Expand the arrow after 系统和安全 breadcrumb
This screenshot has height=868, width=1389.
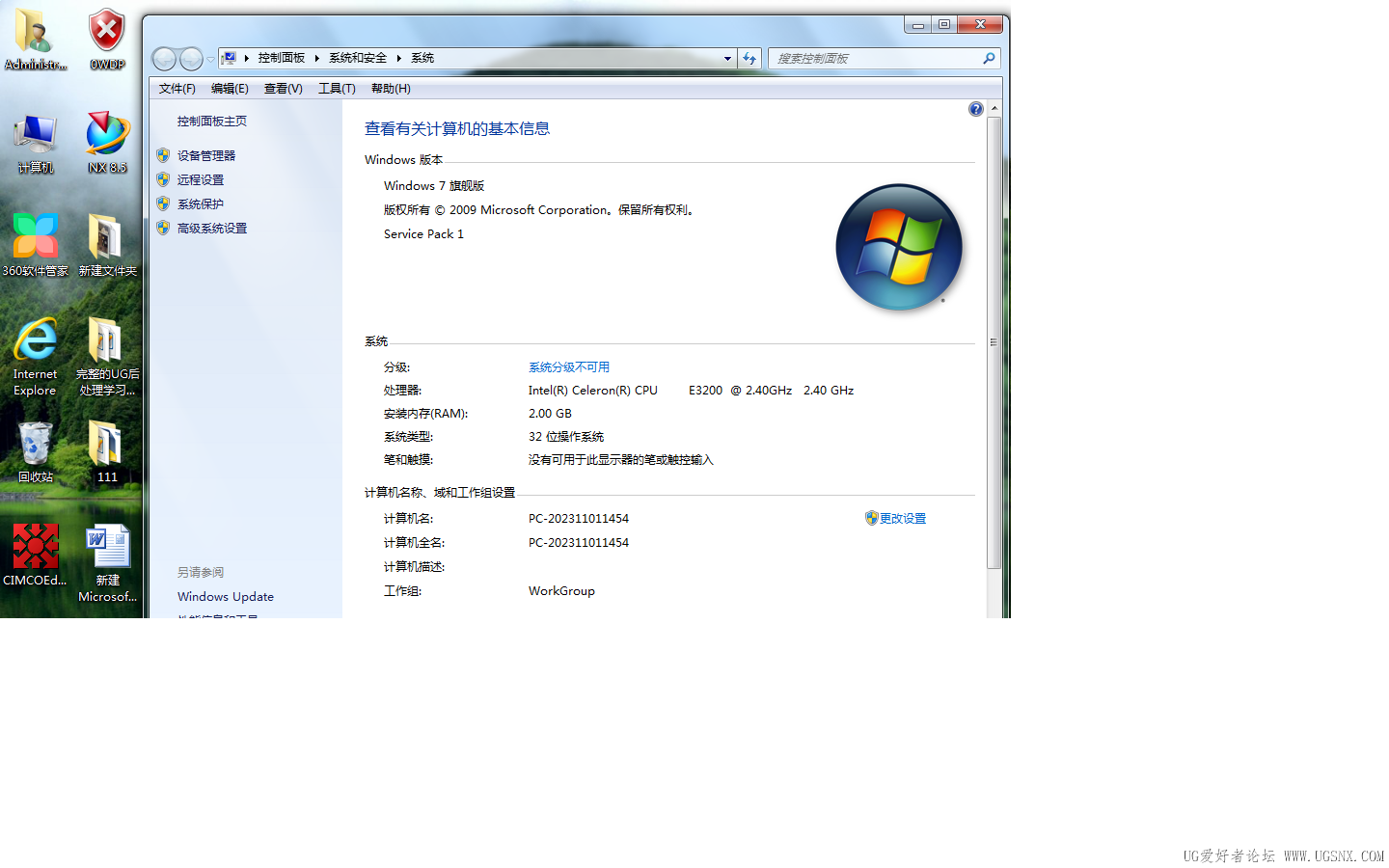398,59
